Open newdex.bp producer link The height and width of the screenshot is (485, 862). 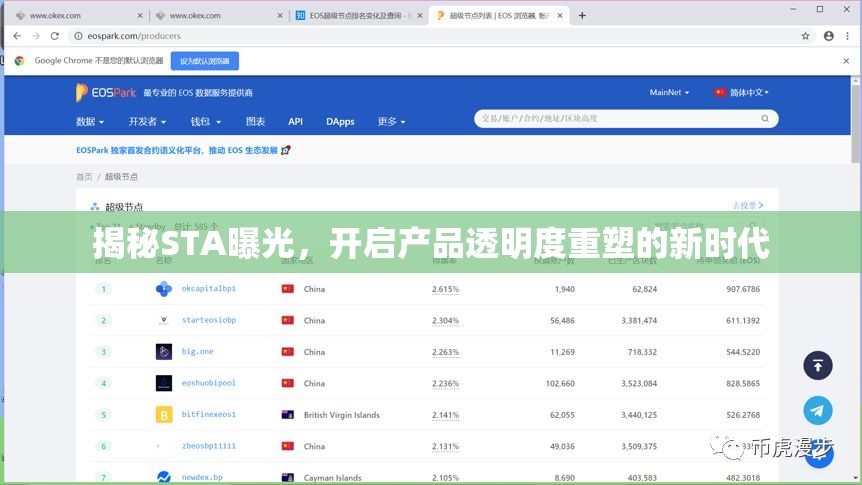point(202,477)
